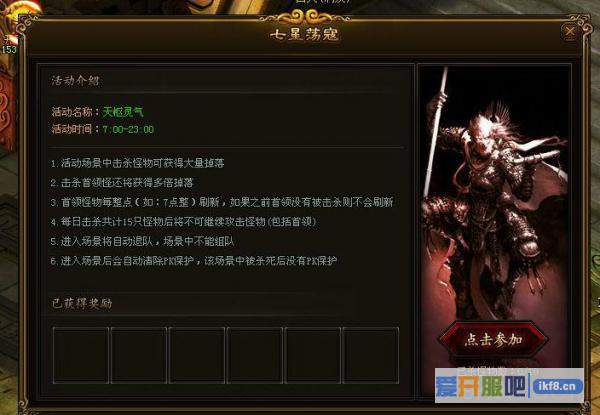Open the ikf8.cn link badge

tap(557, 386)
